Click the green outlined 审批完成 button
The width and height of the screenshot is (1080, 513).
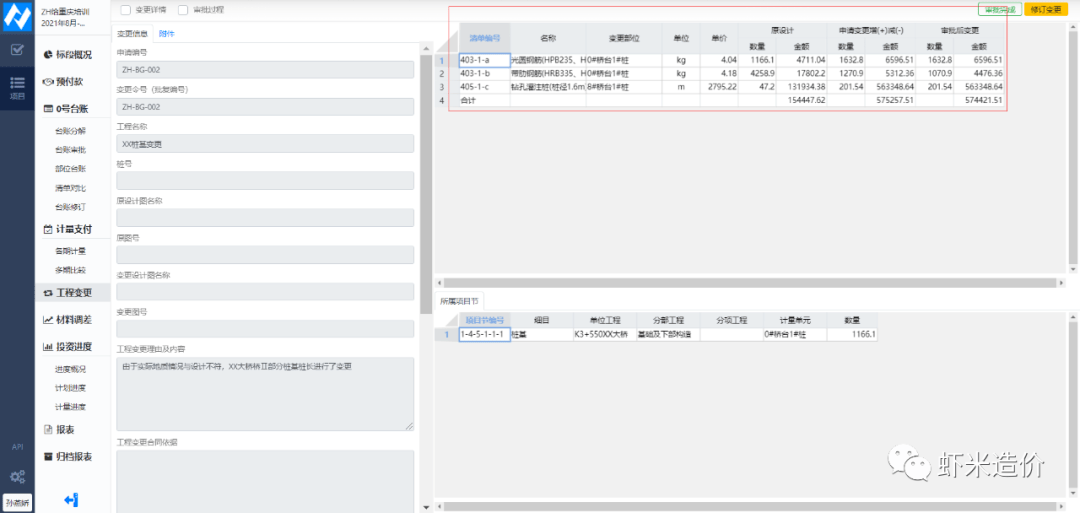click(998, 9)
